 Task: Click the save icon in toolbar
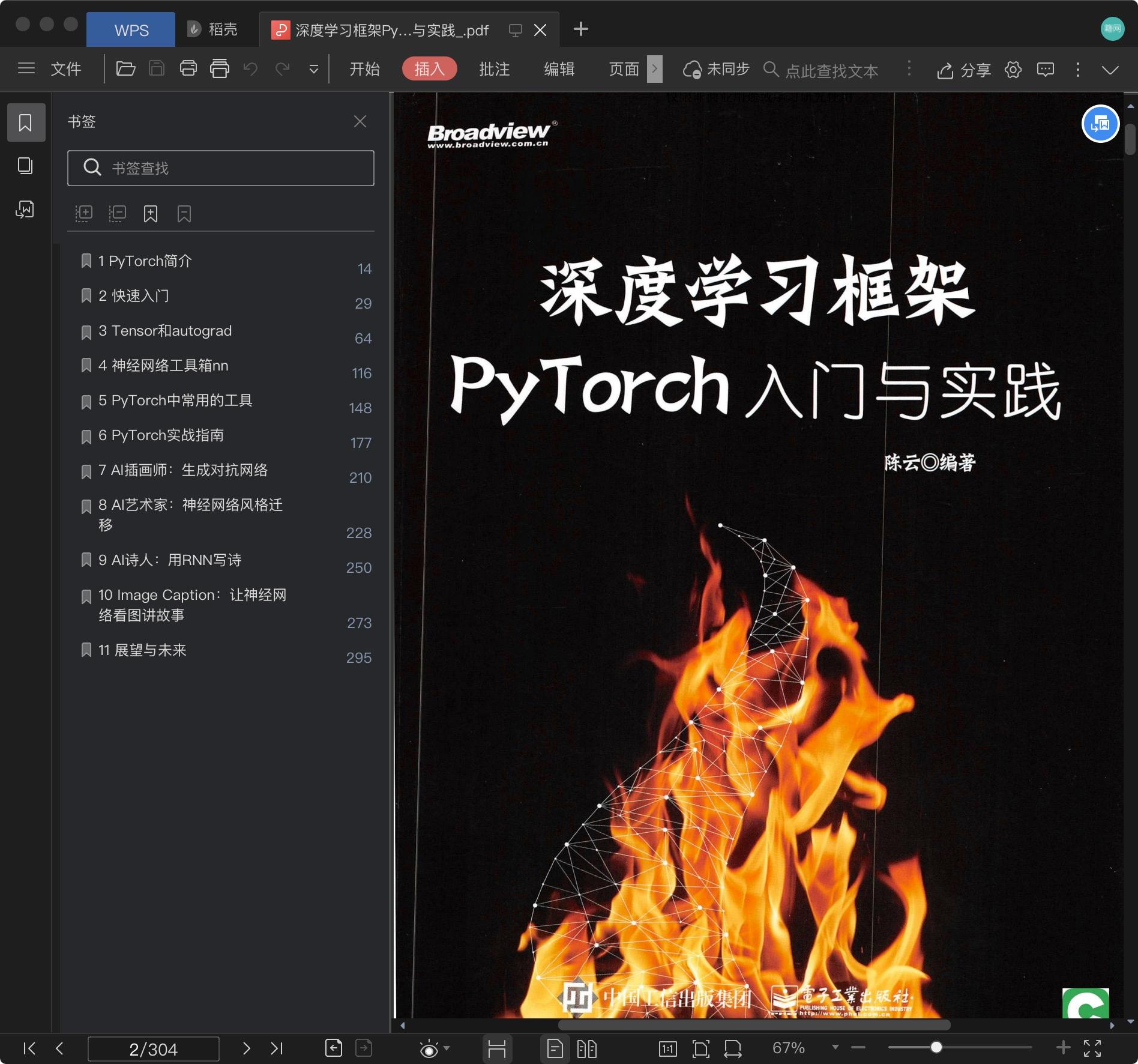pos(157,69)
